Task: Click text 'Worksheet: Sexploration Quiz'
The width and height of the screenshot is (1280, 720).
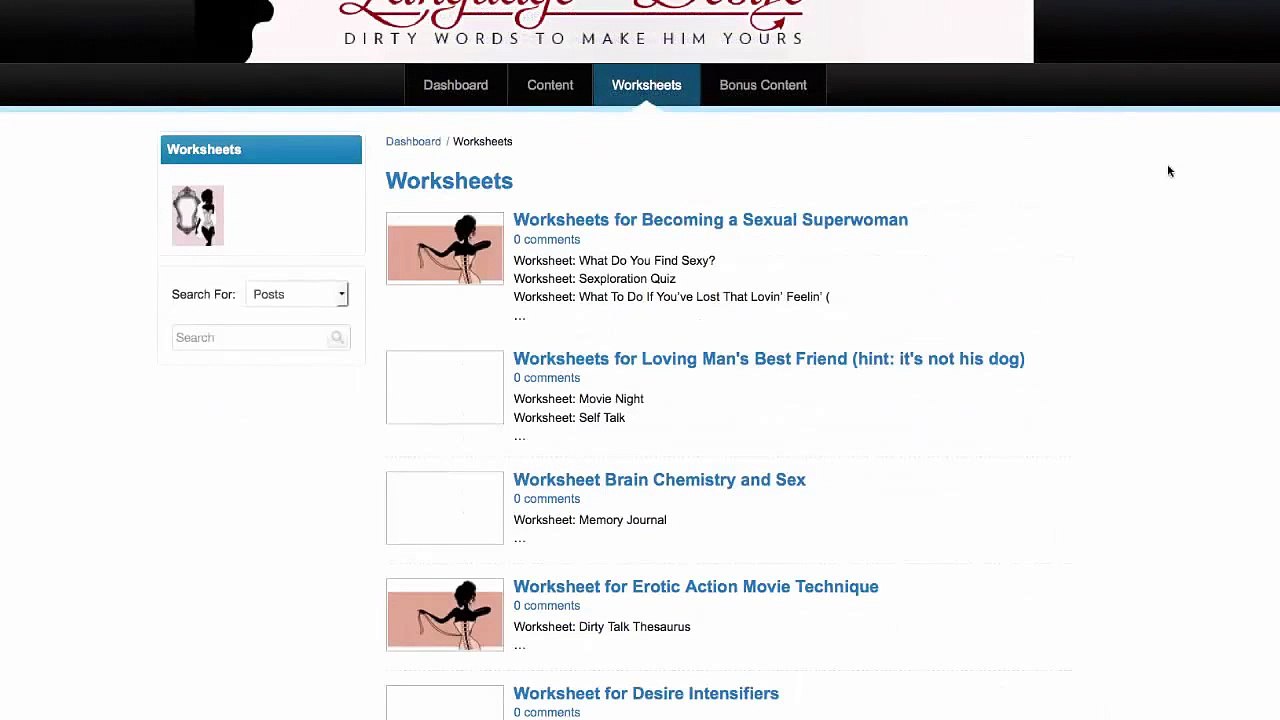Action: pos(594,279)
